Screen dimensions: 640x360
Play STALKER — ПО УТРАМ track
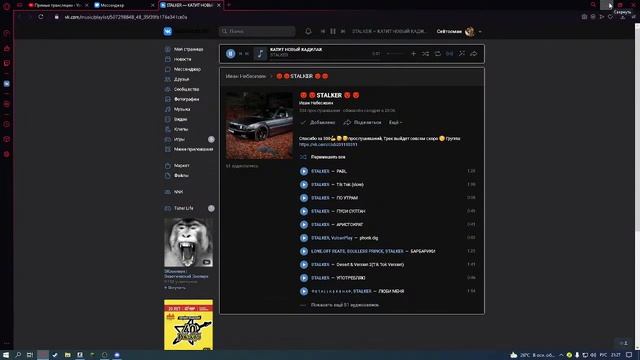click(304, 198)
